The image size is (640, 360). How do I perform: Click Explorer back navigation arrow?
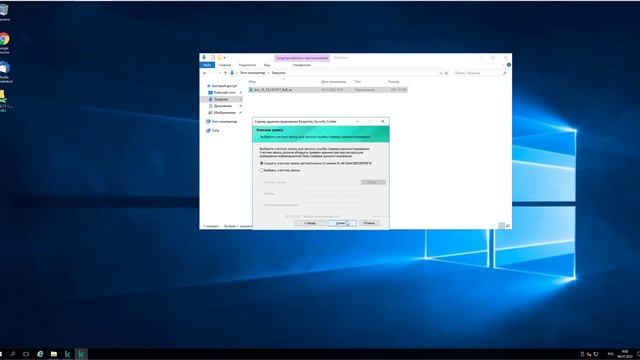(205, 73)
